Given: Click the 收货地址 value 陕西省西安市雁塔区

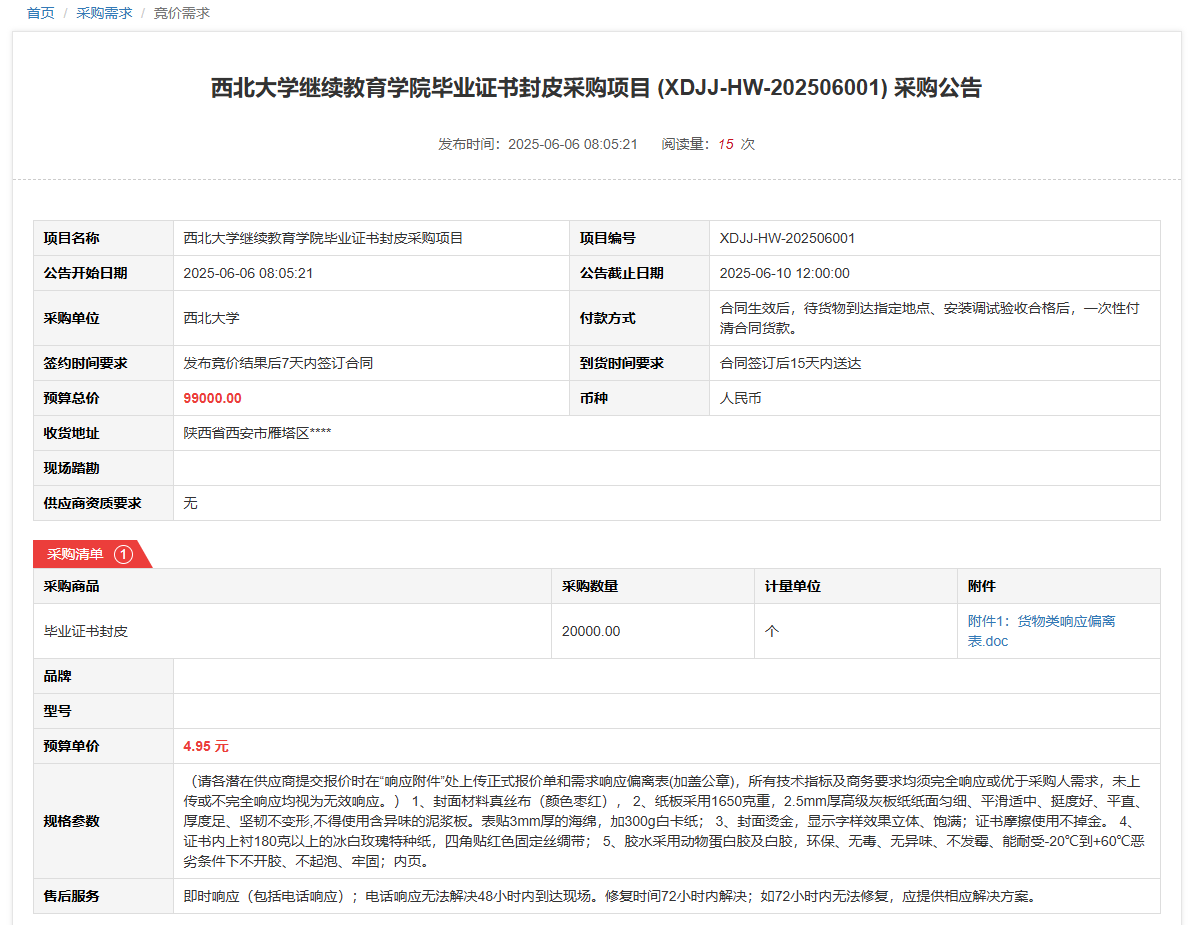Looking at the screenshot, I should point(257,433).
